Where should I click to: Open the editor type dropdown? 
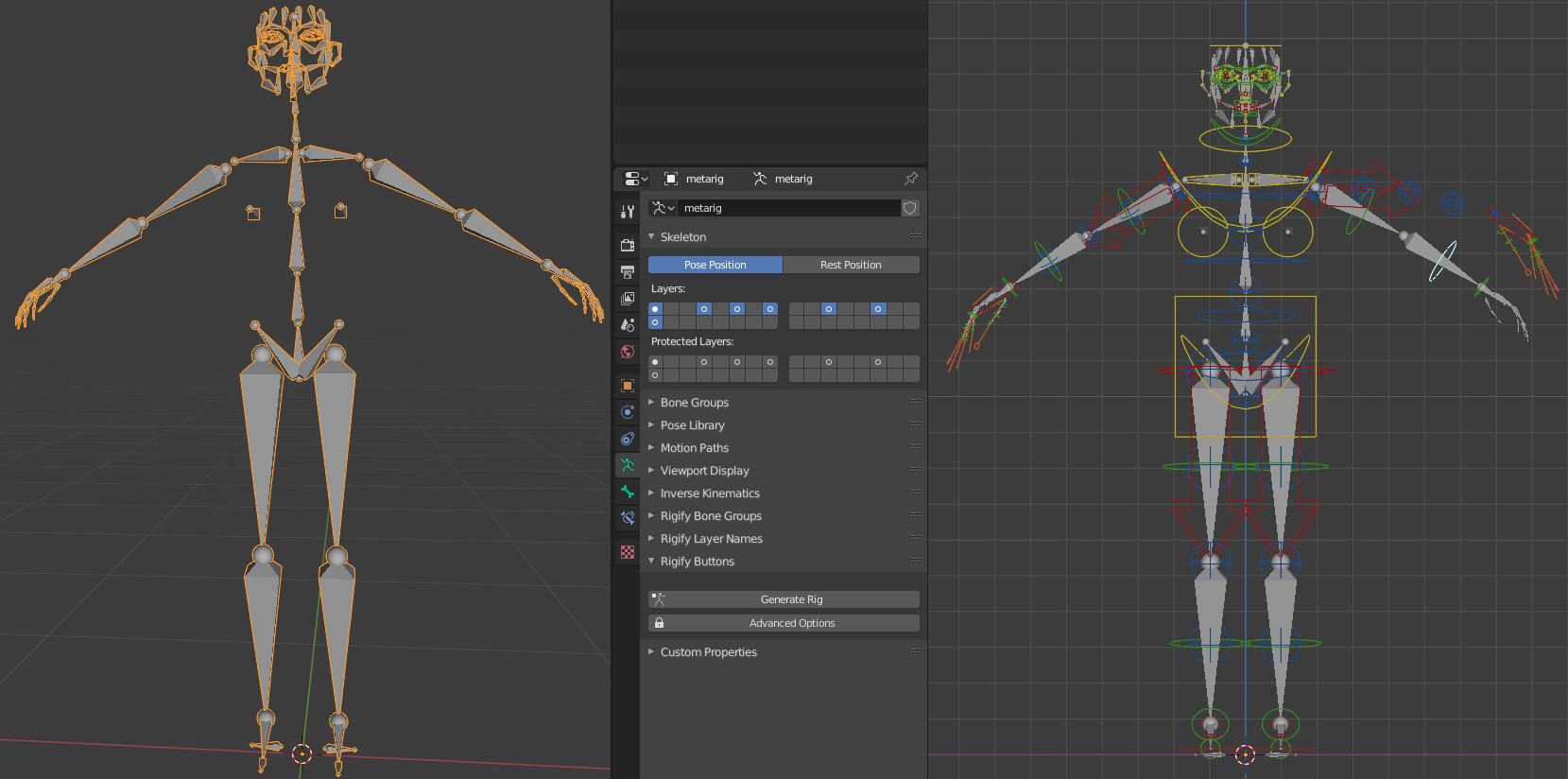tap(636, 179)
